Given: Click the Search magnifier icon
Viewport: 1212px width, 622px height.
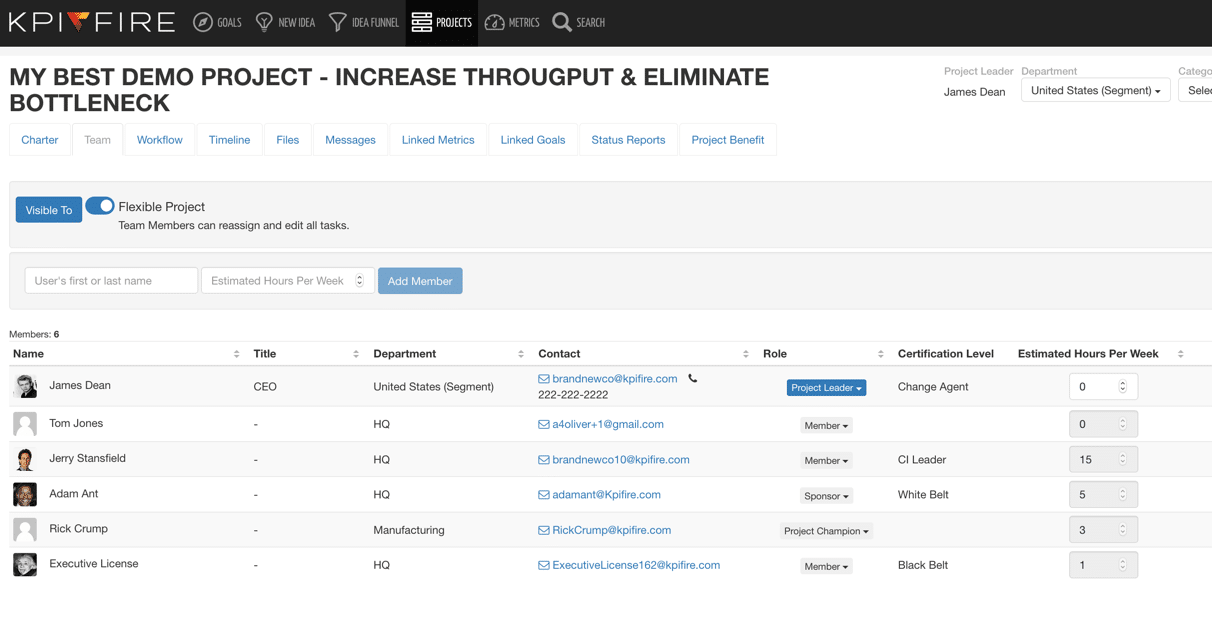Looking at the screenshot, I should [x=562, y=22].
